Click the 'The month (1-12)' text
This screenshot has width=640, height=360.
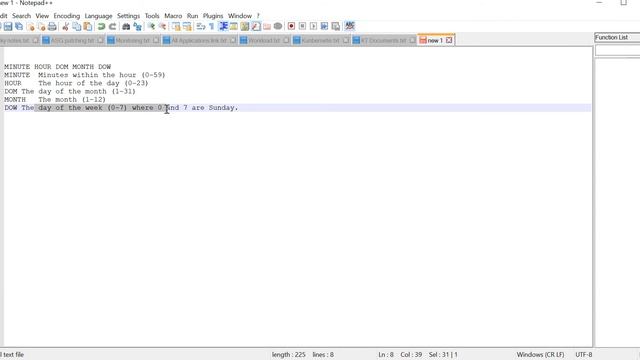[x=72, y=100]
